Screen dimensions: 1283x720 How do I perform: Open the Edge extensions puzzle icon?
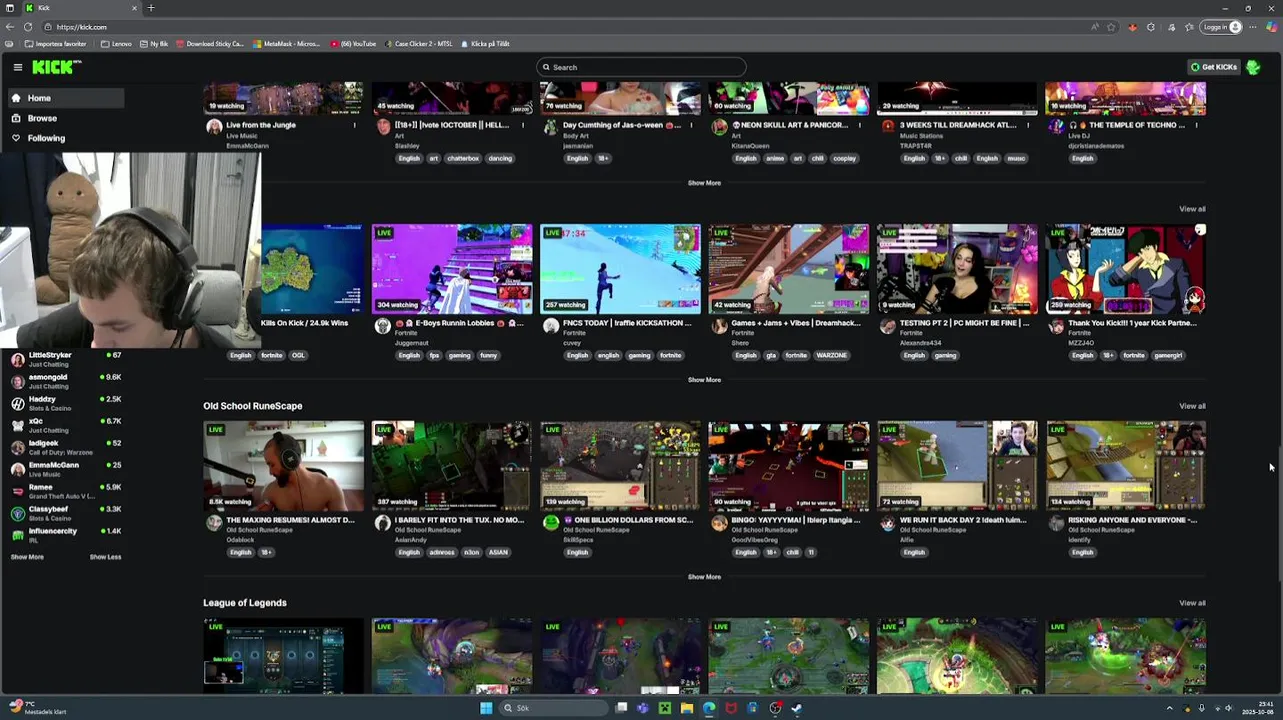tap(1150, 27)
